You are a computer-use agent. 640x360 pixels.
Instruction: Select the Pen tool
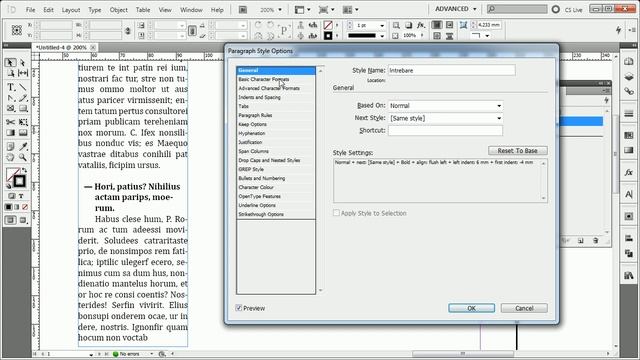[x=10, y=98]
